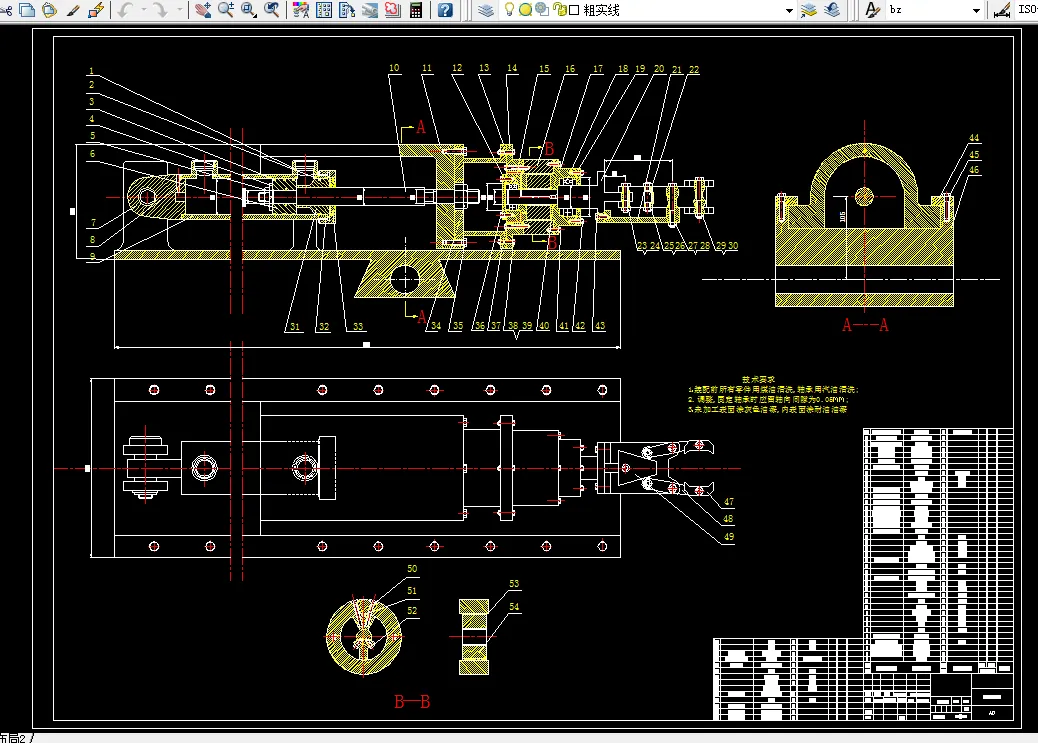Click the Cut scissors icon

click(5, 10)
